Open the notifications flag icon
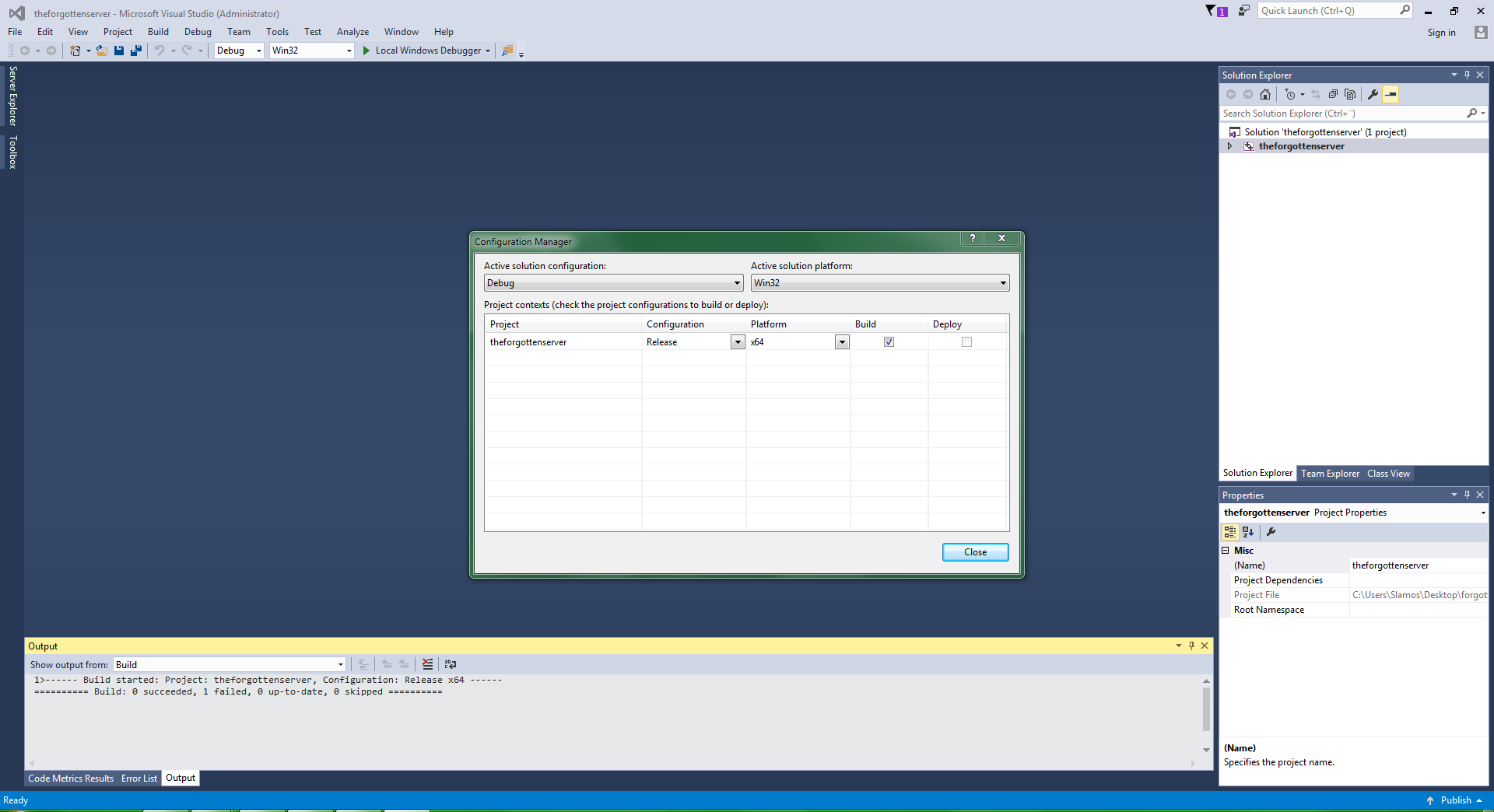 click(x=1215, y=11)
